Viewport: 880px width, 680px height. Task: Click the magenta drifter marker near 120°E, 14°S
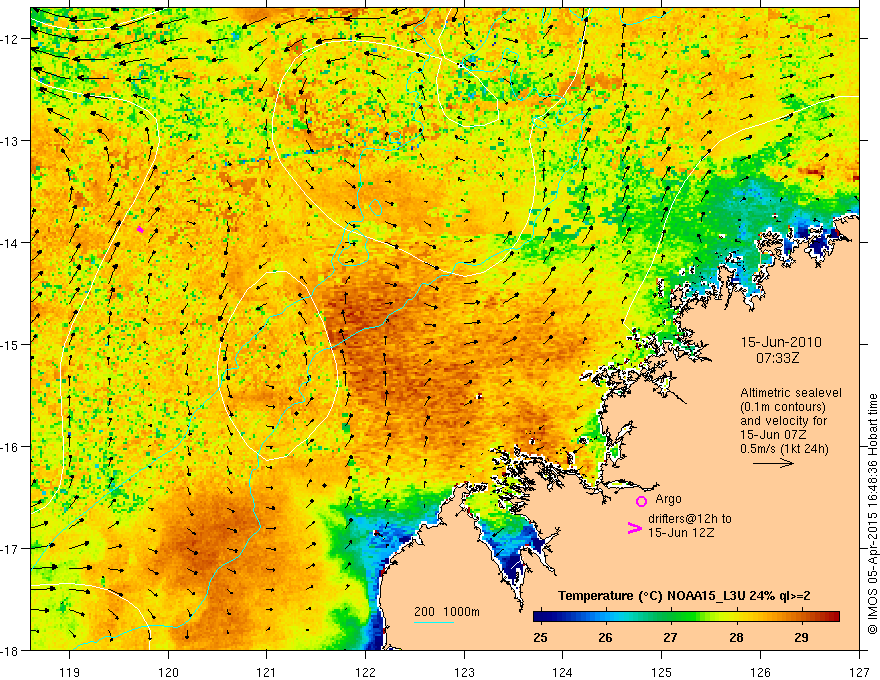click(x=140, y=229)
